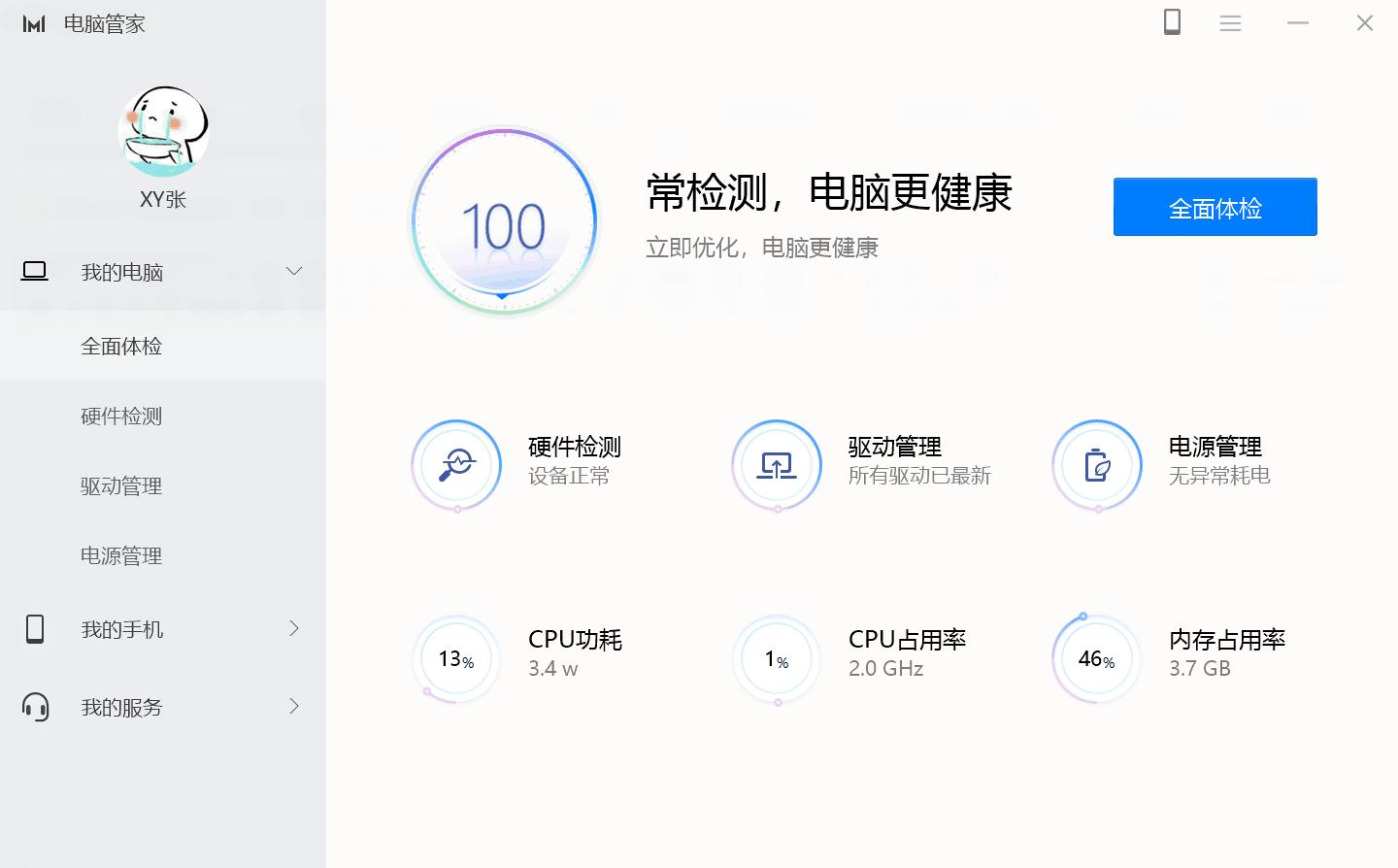The height and width of the screenshot is (868, 1398).
Task: Click the blue 全面体检 button
Action: [1215, 207]
